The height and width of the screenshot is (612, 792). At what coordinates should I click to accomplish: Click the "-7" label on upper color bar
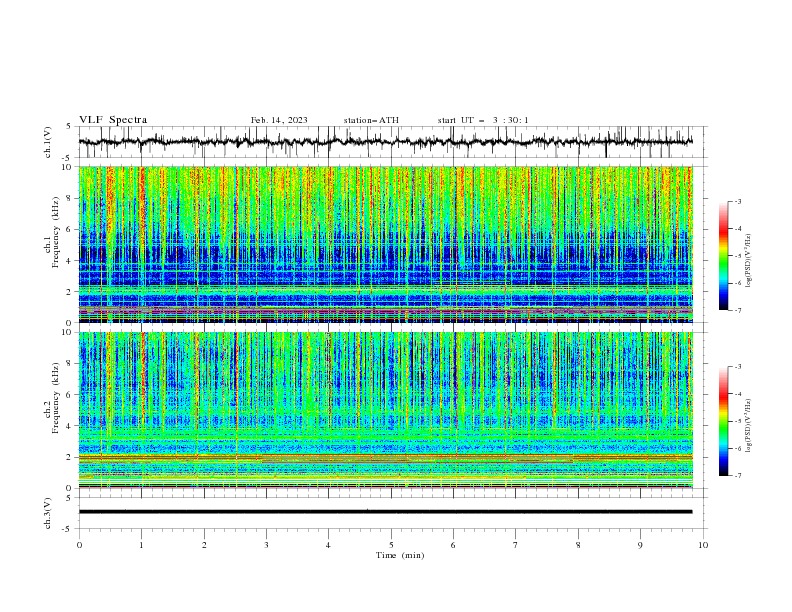tap(738, 310)
